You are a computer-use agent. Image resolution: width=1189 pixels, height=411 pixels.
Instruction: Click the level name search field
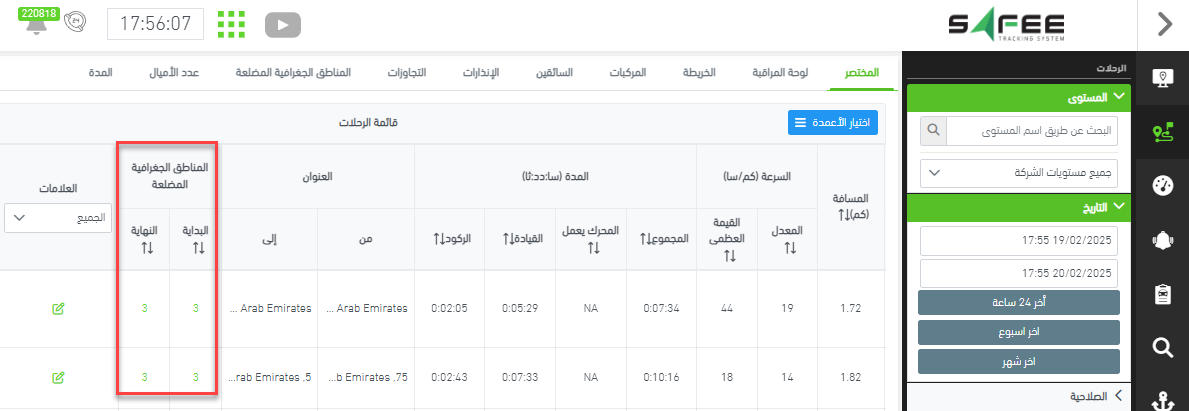[1030, 130]
